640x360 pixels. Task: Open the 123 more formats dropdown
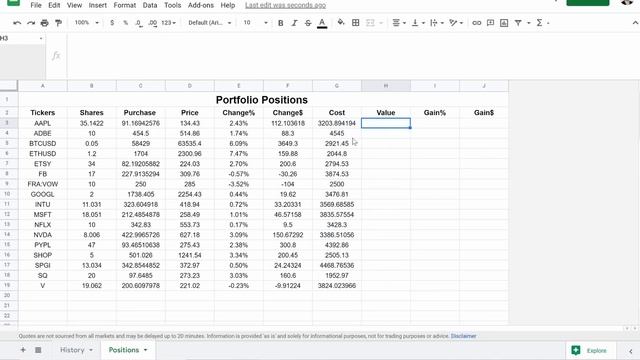(168, 23)
